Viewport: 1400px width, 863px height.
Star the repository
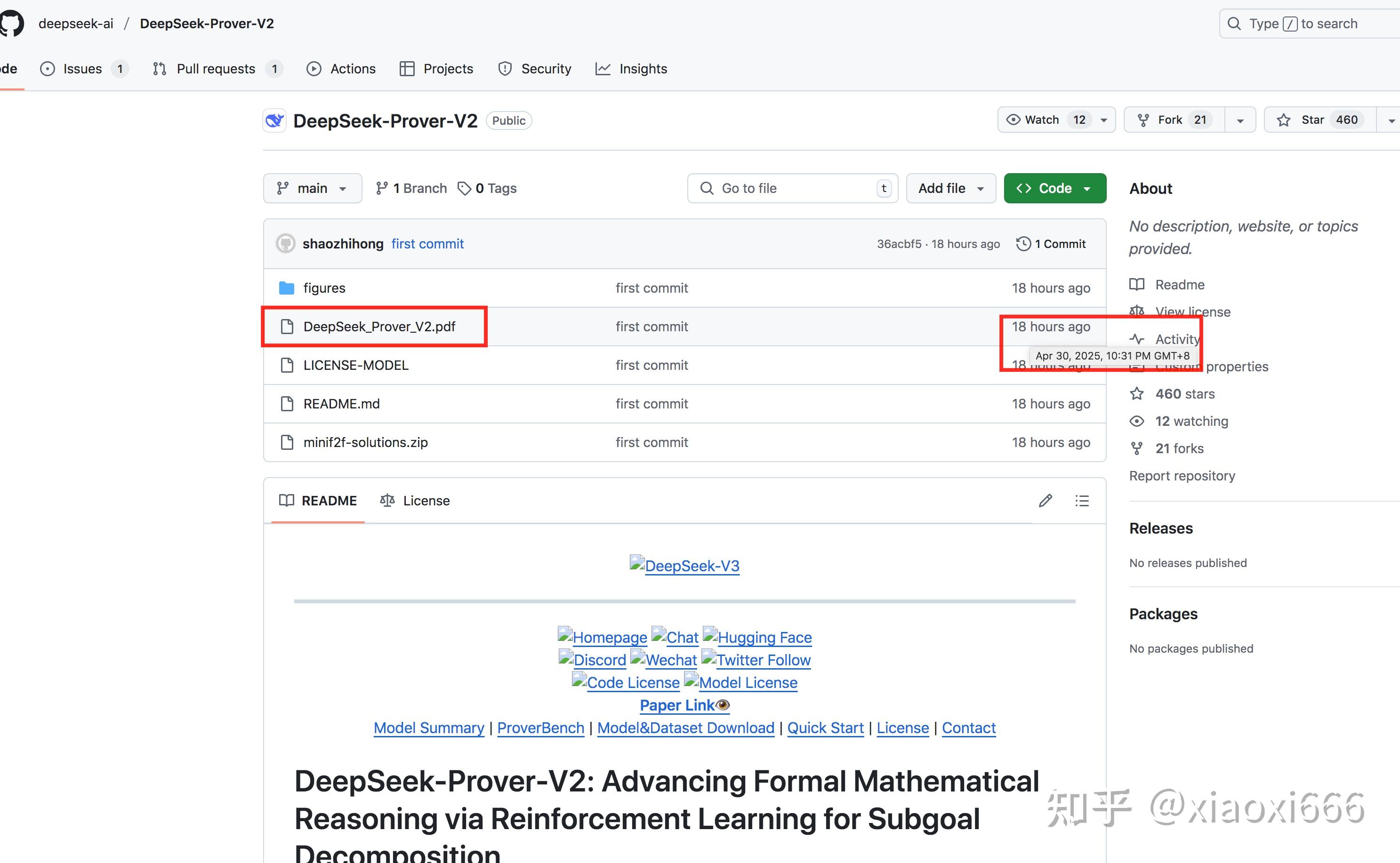tap(1315, 120)
